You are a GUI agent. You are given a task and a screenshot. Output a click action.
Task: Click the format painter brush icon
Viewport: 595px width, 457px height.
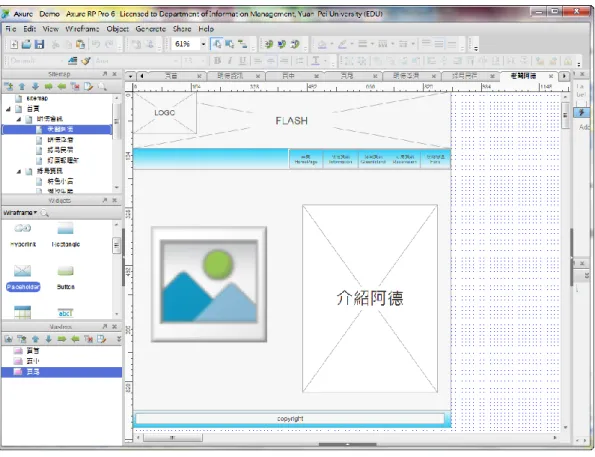point(87,61)
